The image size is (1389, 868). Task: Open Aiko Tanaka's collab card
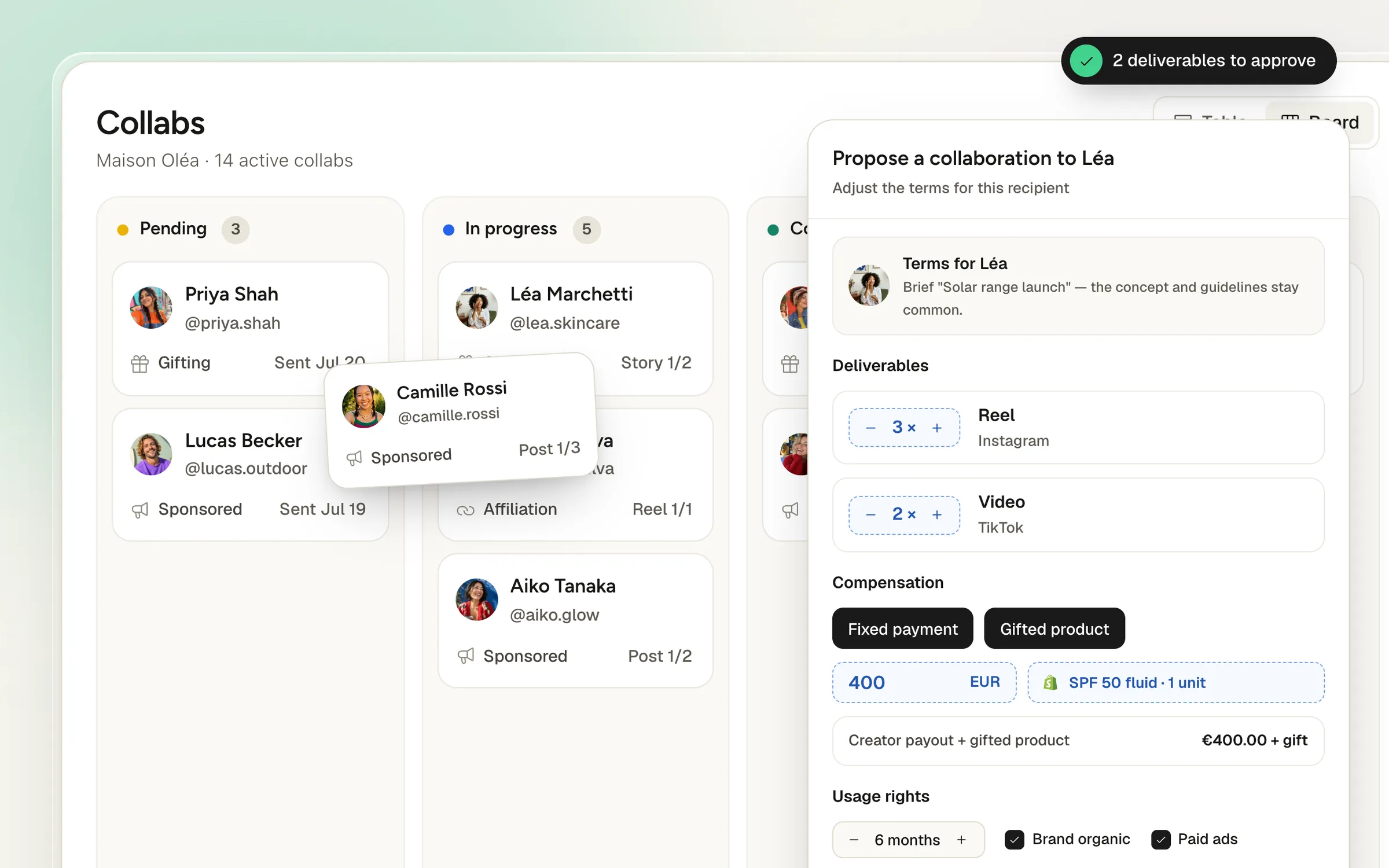pos(575,621)
